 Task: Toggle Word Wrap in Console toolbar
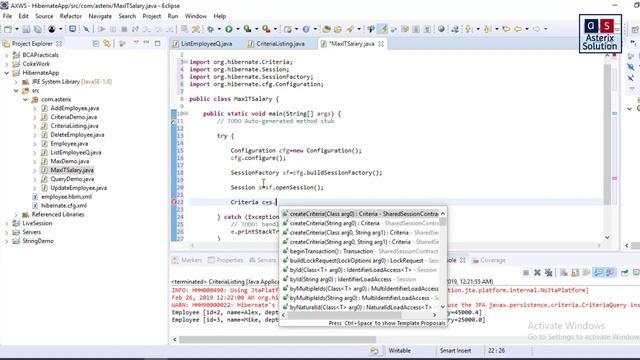(587, 273)
